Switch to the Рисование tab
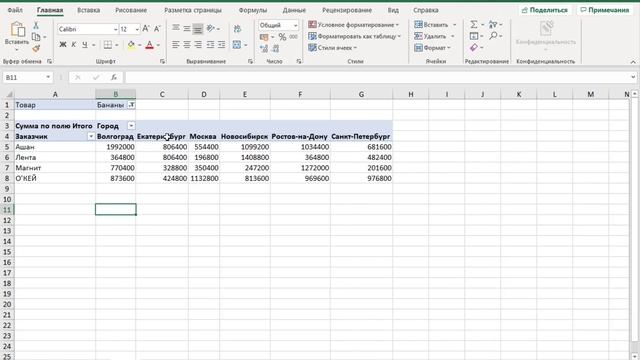640x360 pixels. point(131,10)
